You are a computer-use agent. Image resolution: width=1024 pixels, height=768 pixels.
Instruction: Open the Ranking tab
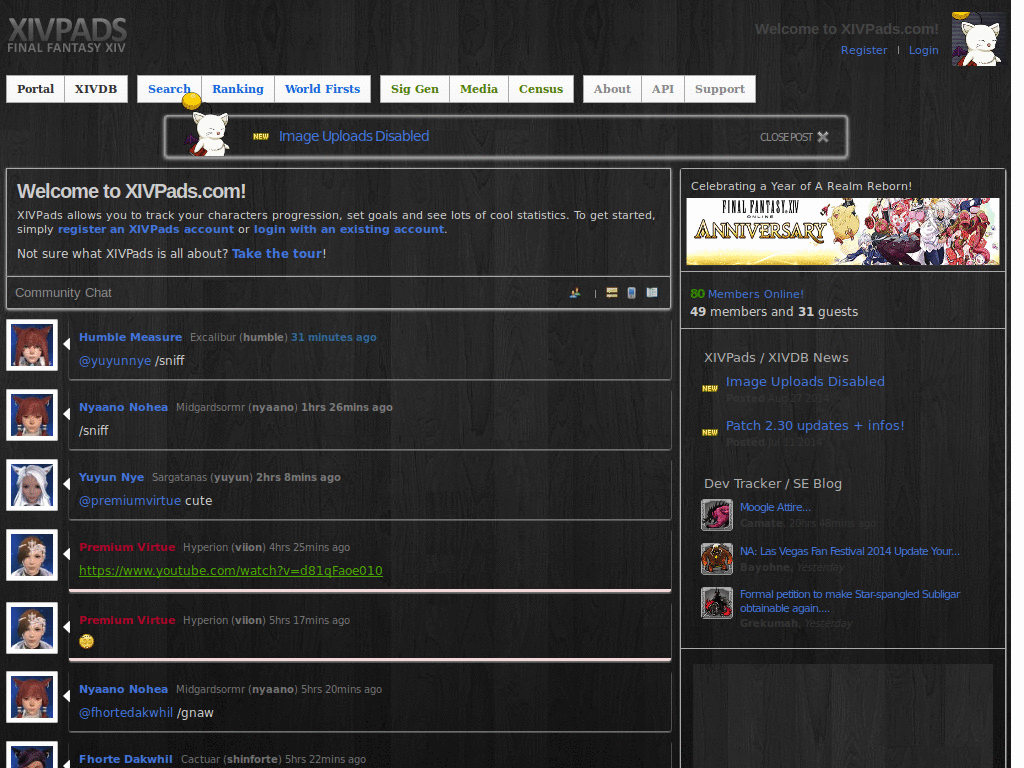coord(238,89)
